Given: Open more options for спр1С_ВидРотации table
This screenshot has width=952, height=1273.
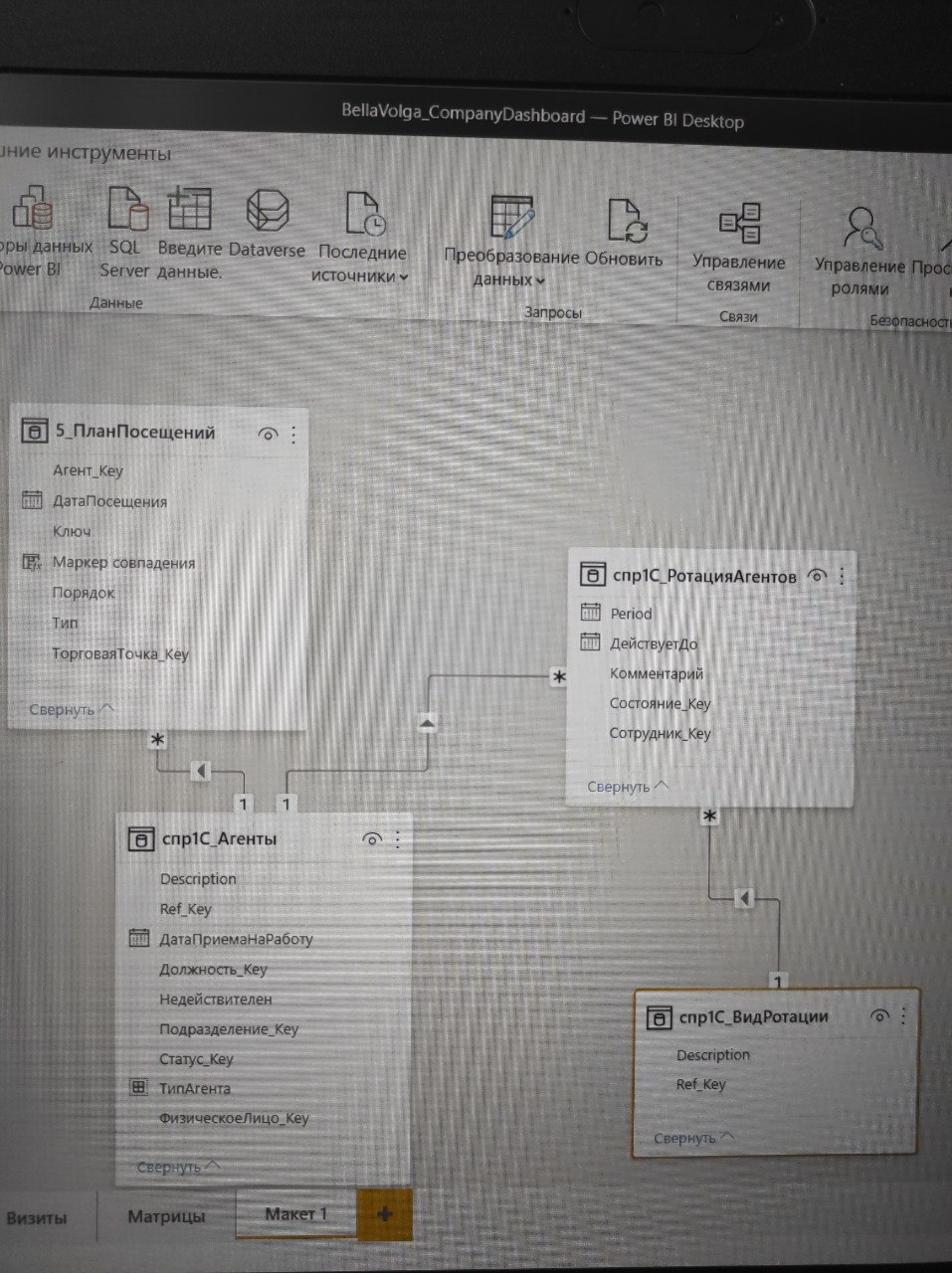Looking at the screenshot, I should 904,1016.
